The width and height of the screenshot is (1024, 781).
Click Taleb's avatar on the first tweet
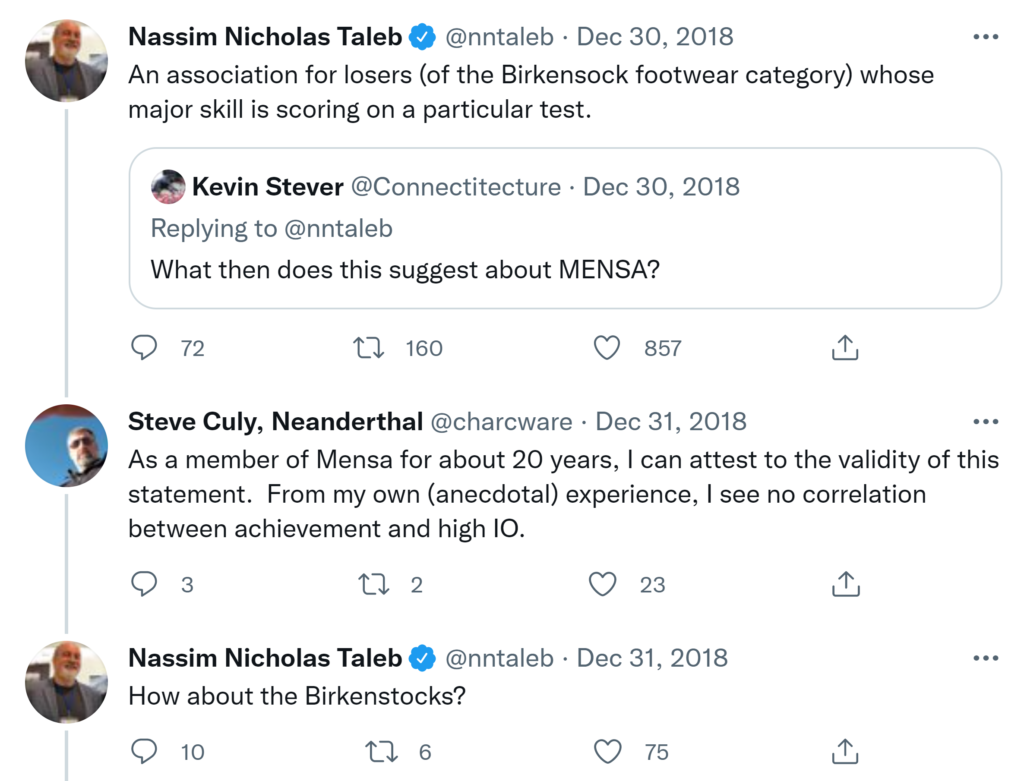(x=67, y=61)
